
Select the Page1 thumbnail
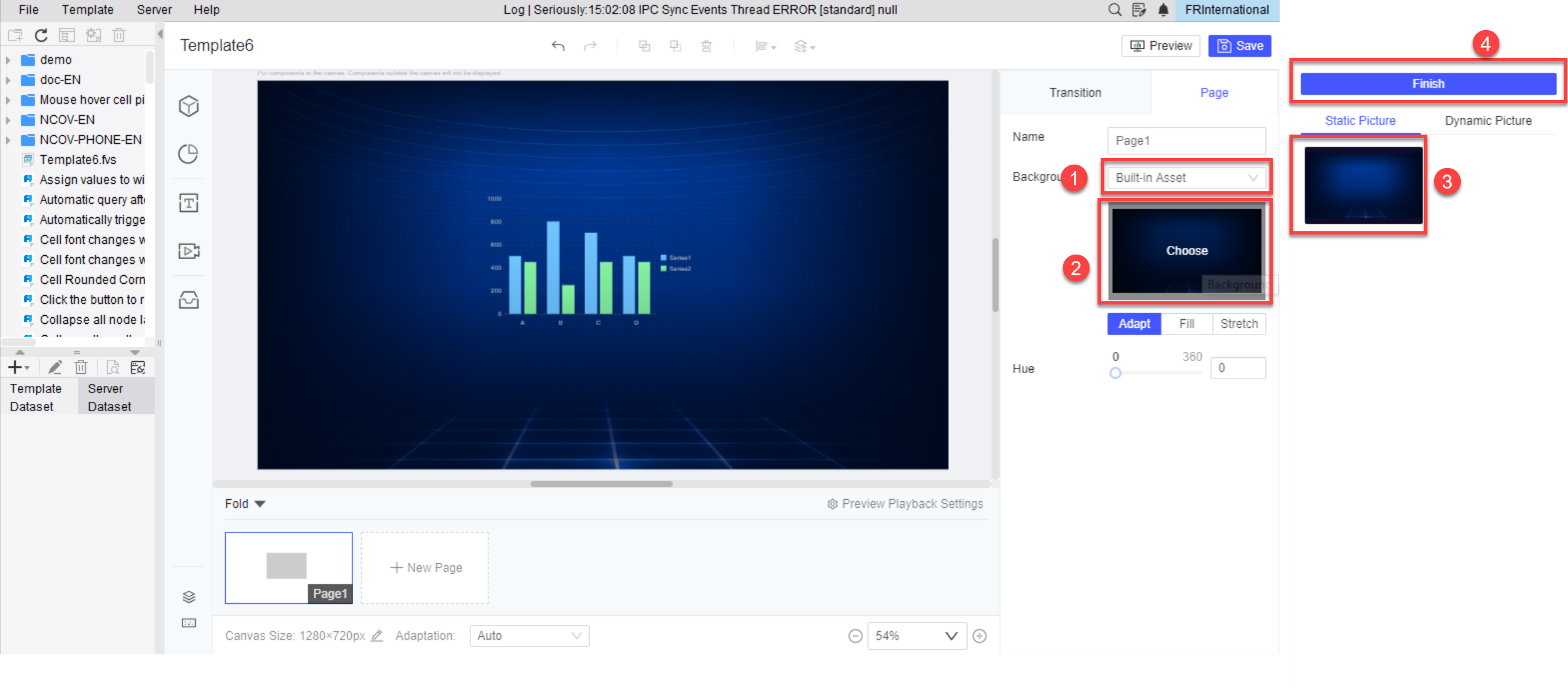[289, 568]
